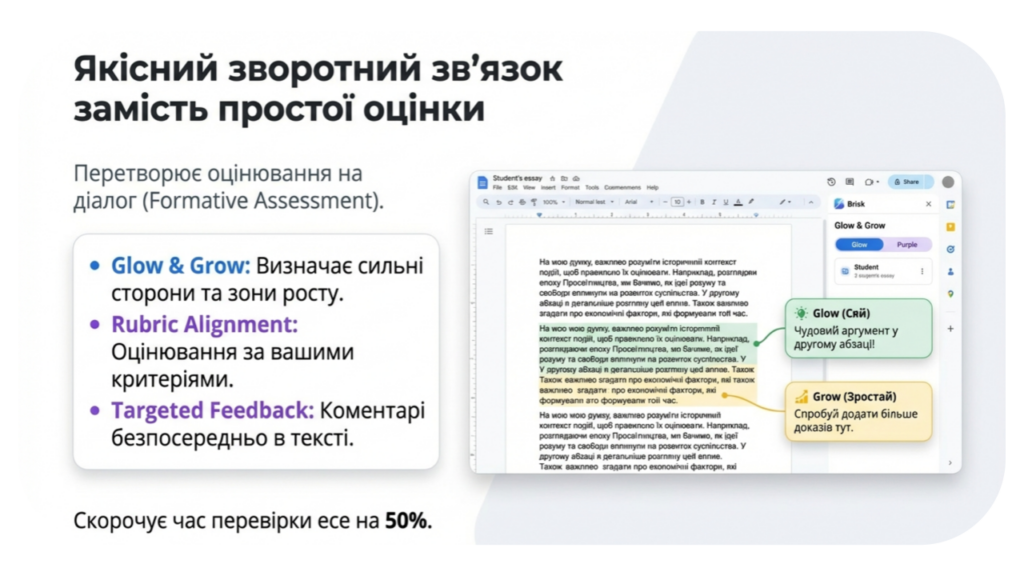Open the File menu
1024x576 pixels.
click(498, 187)
